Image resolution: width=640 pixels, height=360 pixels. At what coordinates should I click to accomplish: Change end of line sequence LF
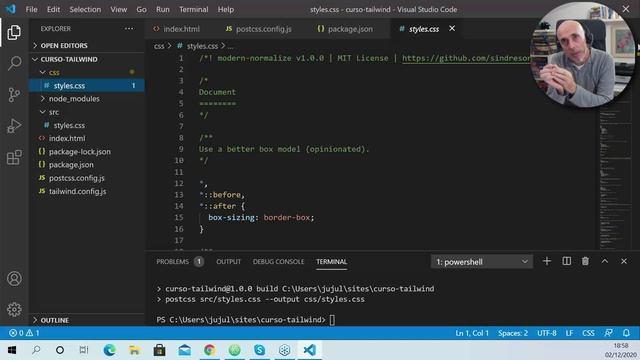coord(569,333)
